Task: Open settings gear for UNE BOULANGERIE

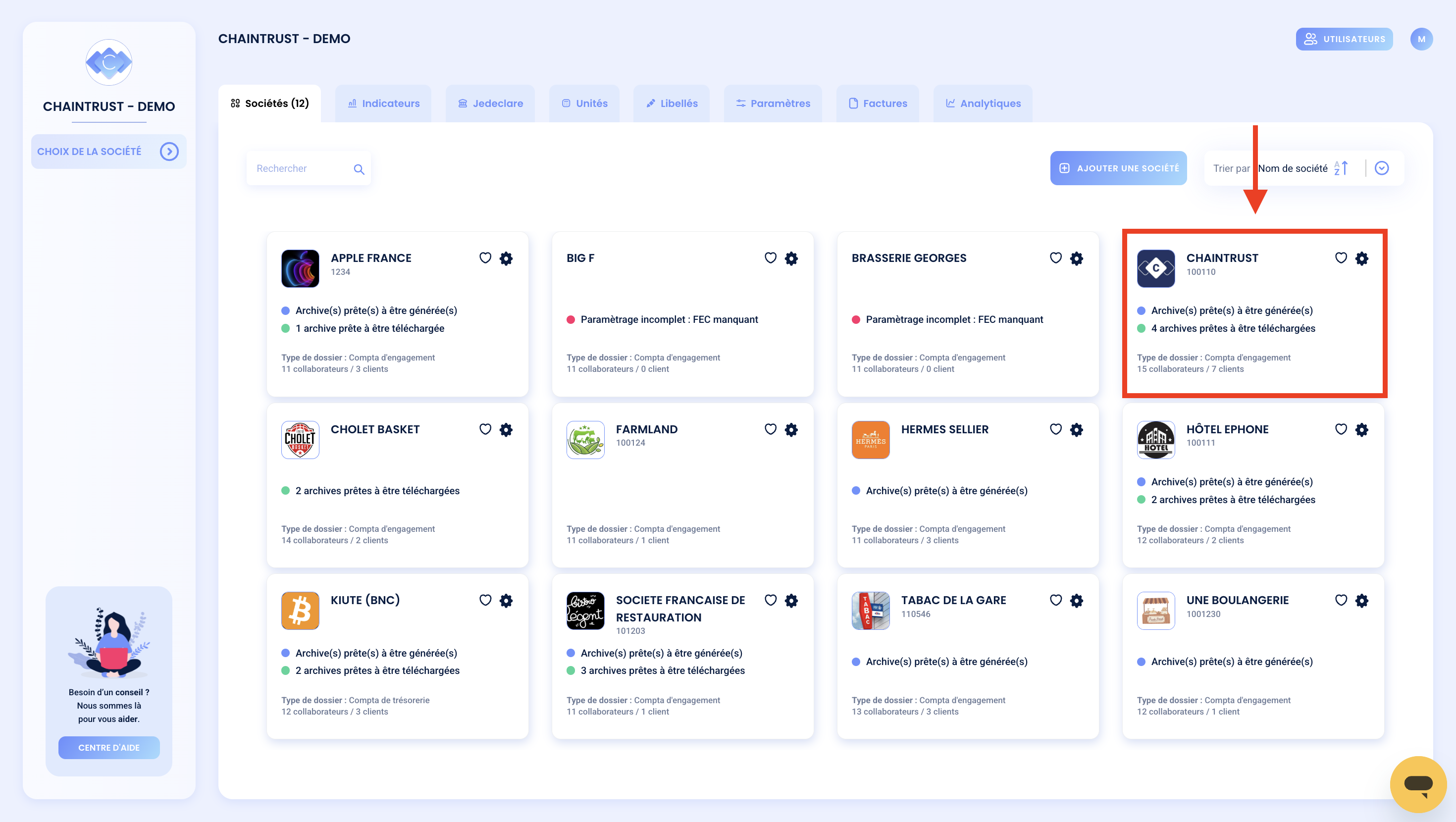Action: [1362, 600]
